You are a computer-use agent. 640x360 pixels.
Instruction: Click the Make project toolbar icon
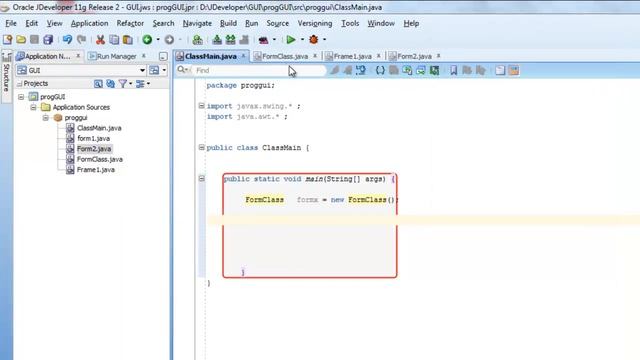(217, 40)
